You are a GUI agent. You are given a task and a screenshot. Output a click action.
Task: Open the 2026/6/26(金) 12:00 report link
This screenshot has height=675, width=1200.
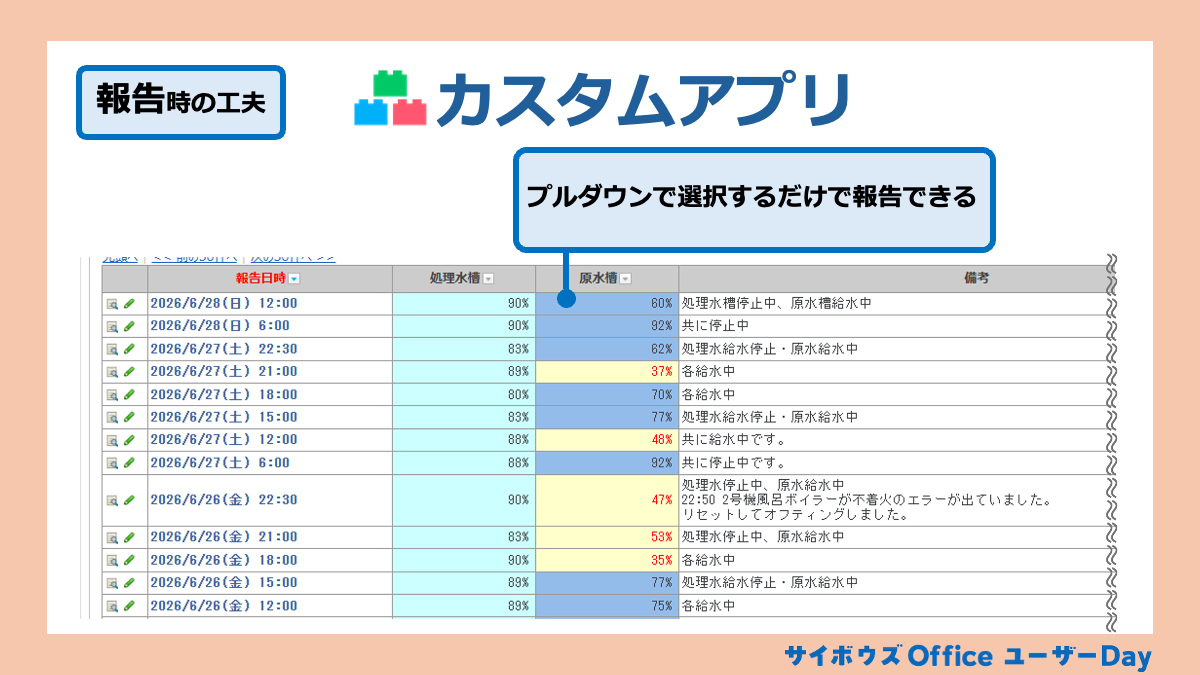pyautogui.click(x=223, y=606)
